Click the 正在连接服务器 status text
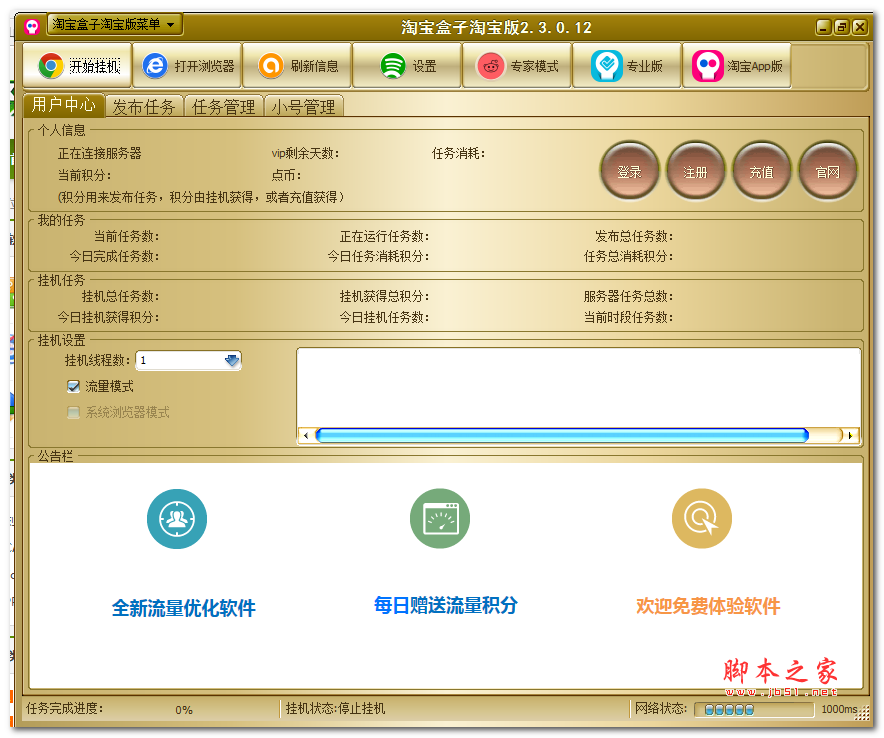Screen dimensions: 884x738 (99, 153)
